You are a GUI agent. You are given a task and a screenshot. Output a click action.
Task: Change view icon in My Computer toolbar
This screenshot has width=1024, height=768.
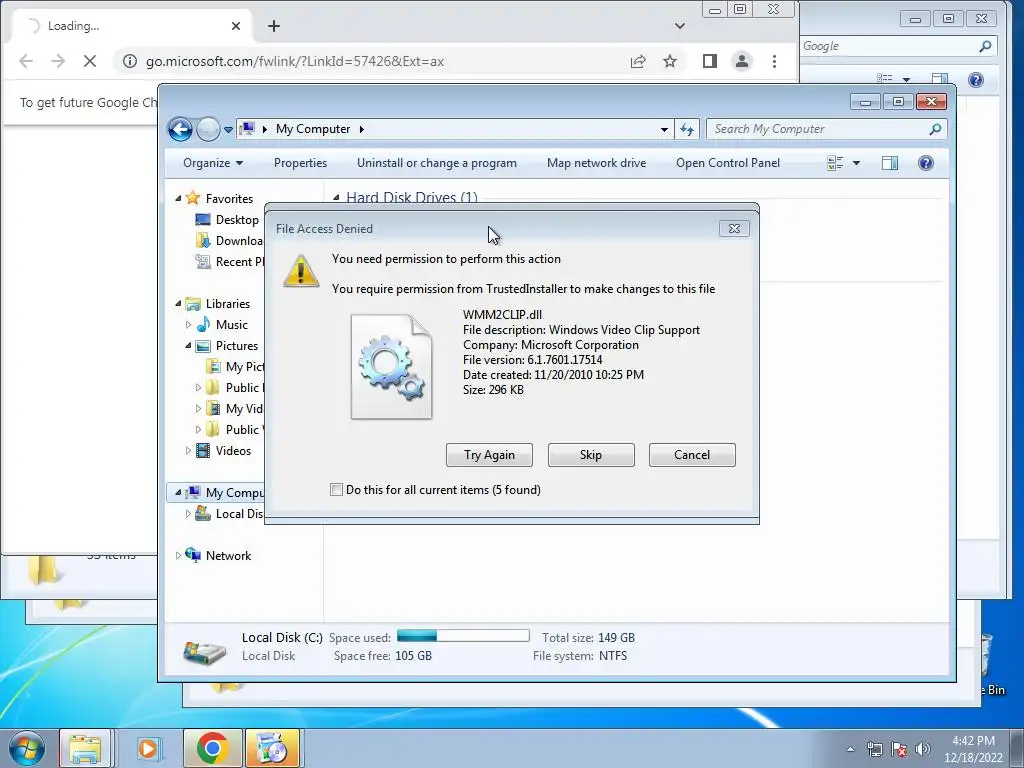pos(835,163)
